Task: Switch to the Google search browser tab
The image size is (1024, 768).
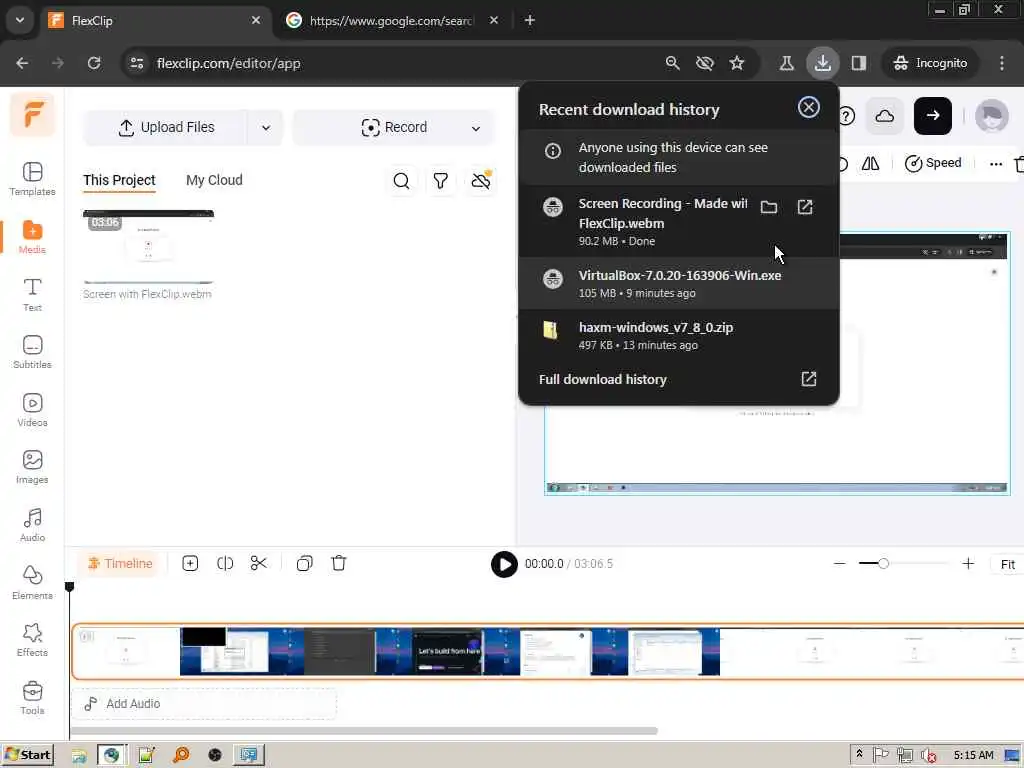Action: [x=392, y=21]
